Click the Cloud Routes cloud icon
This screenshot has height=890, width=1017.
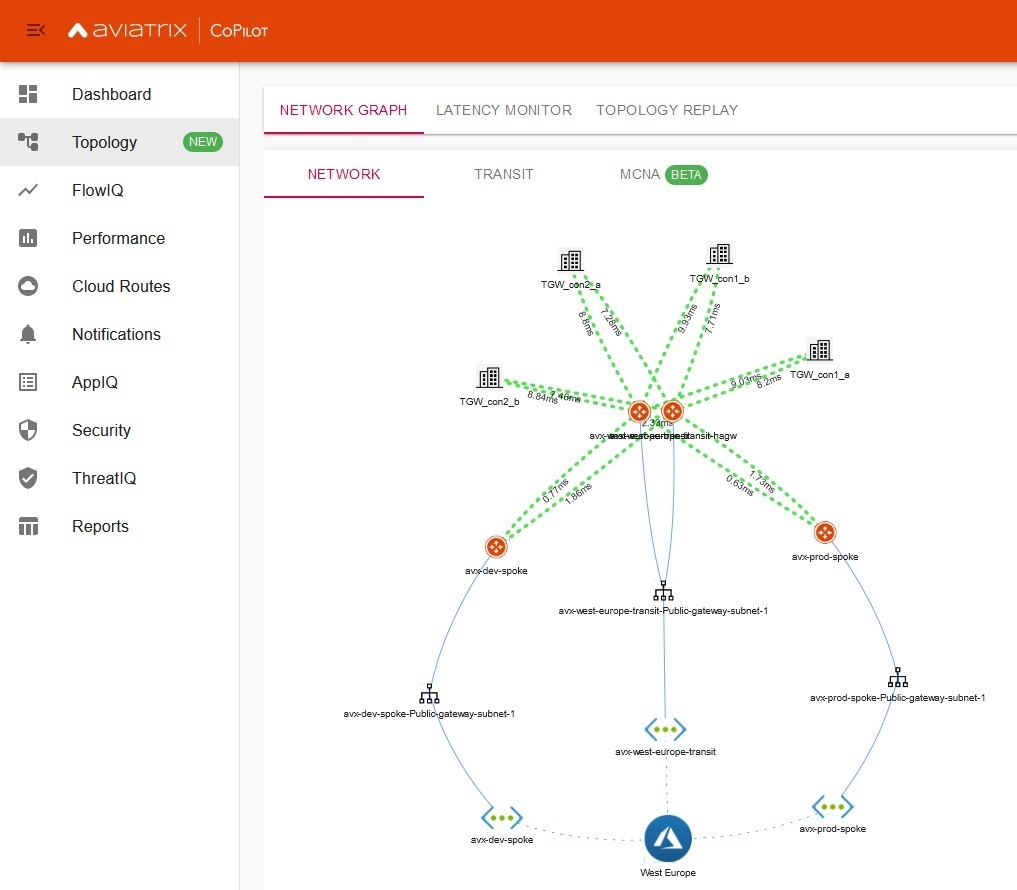(x=28, y=286)
